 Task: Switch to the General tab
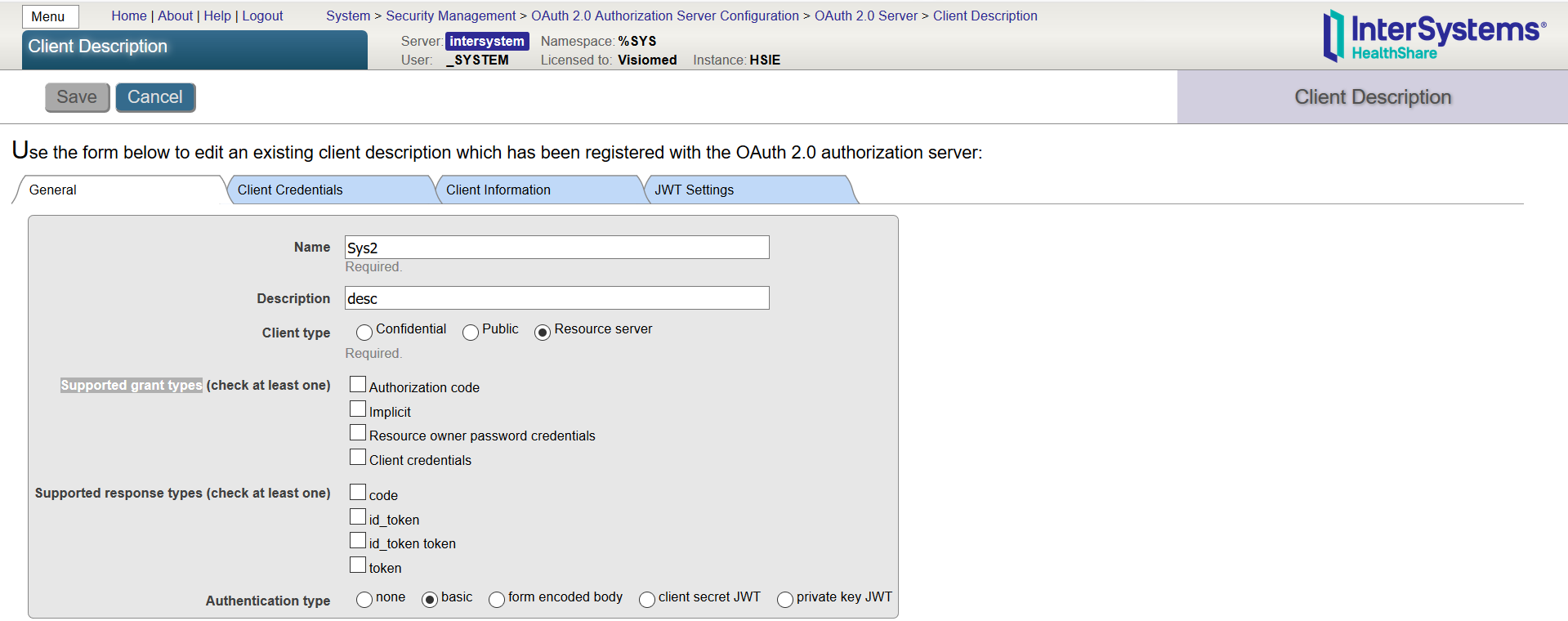(x=120, y=190)
